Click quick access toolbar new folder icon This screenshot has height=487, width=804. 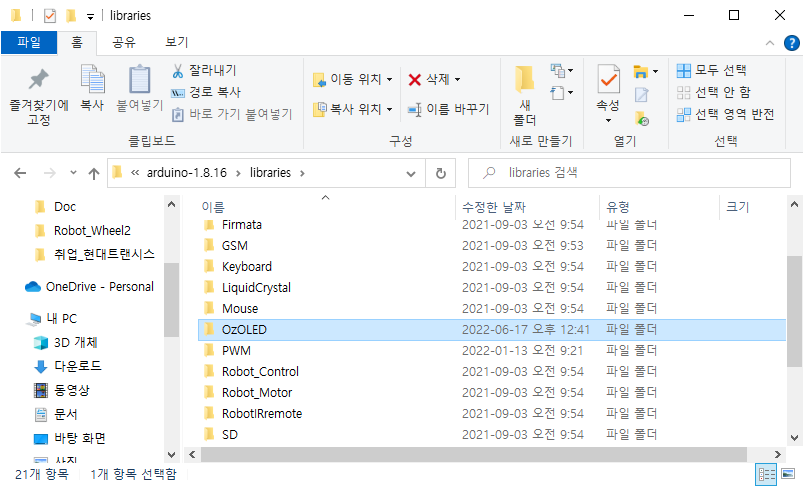coord(71,16)
